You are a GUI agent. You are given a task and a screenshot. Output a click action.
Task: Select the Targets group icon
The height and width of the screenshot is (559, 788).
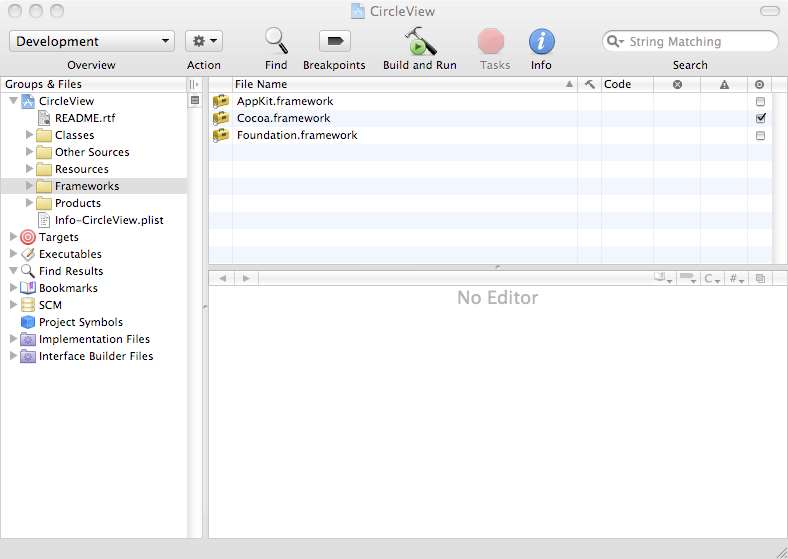click(x=28, y=237)
